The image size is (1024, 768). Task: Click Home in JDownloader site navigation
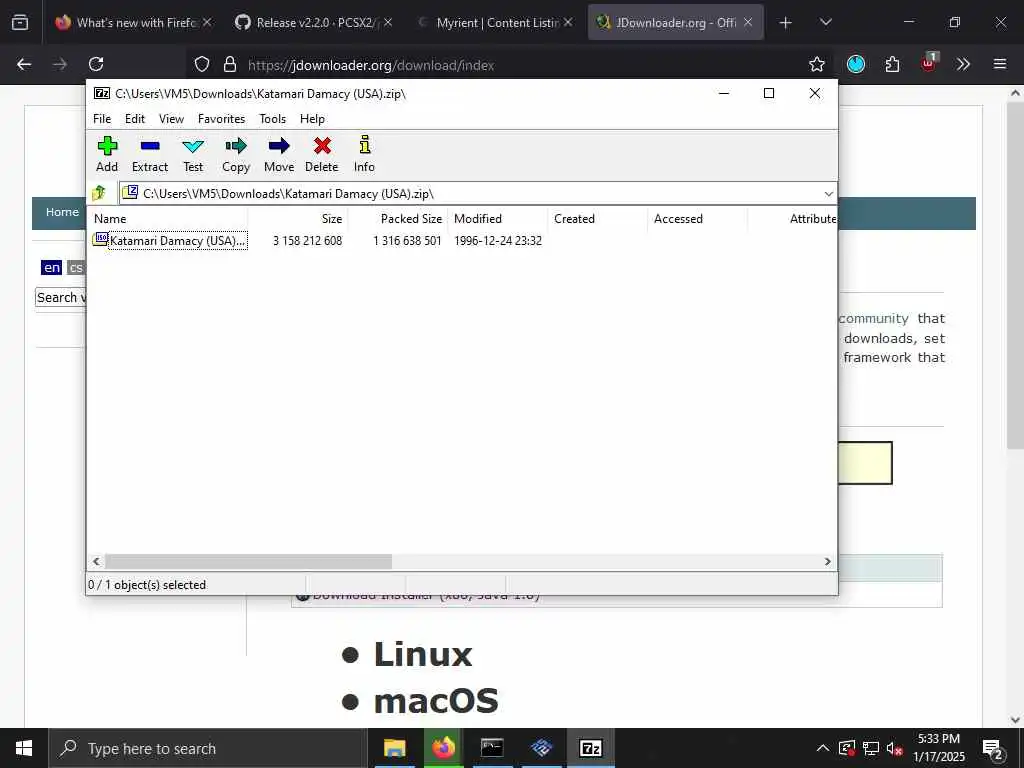click(62, 212)
